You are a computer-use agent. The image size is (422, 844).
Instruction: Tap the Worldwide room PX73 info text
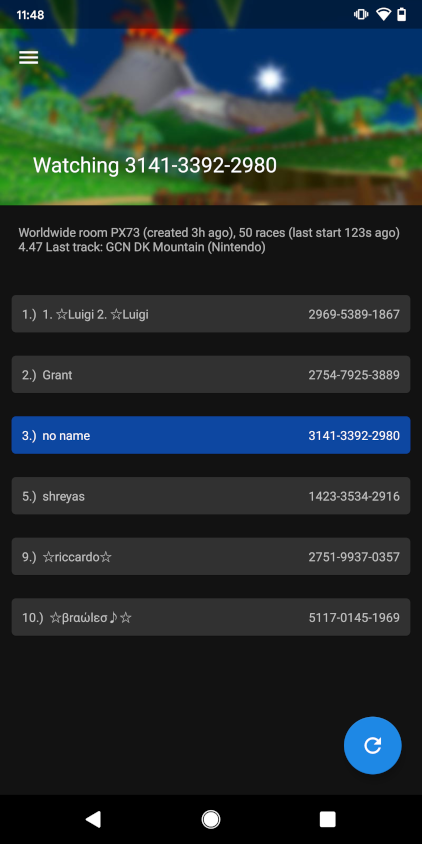pos(209,240)
